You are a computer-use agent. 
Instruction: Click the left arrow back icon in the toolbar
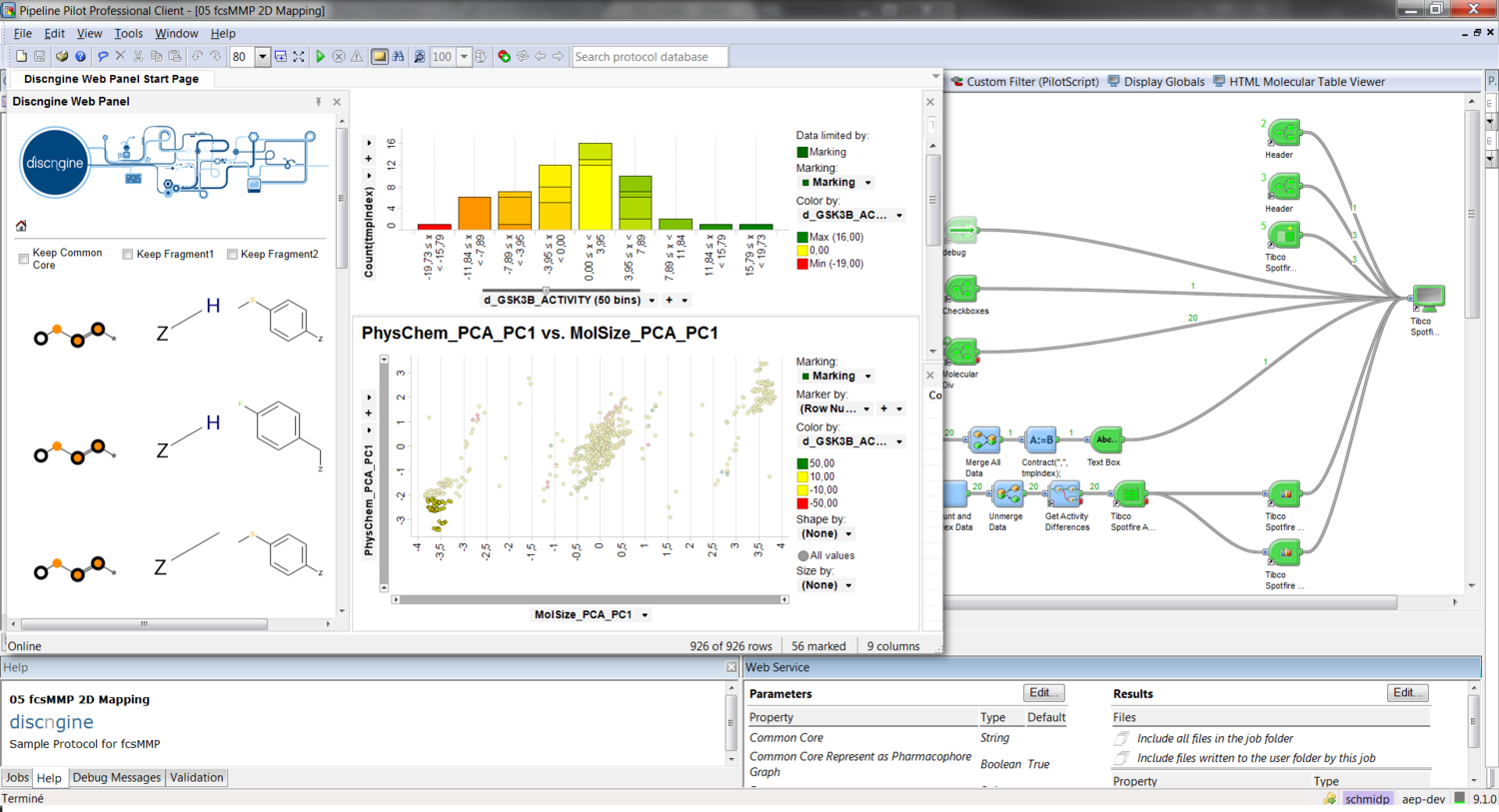[541, 57]
